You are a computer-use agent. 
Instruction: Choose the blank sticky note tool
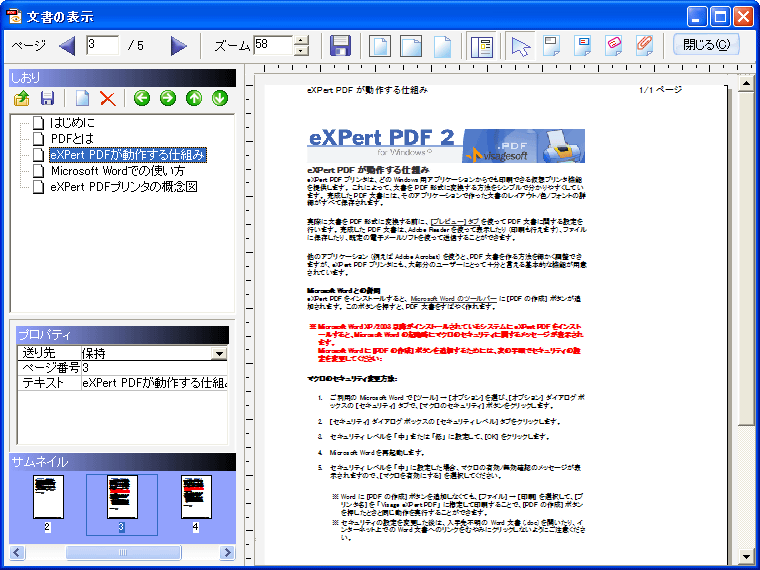pos(551,46)
